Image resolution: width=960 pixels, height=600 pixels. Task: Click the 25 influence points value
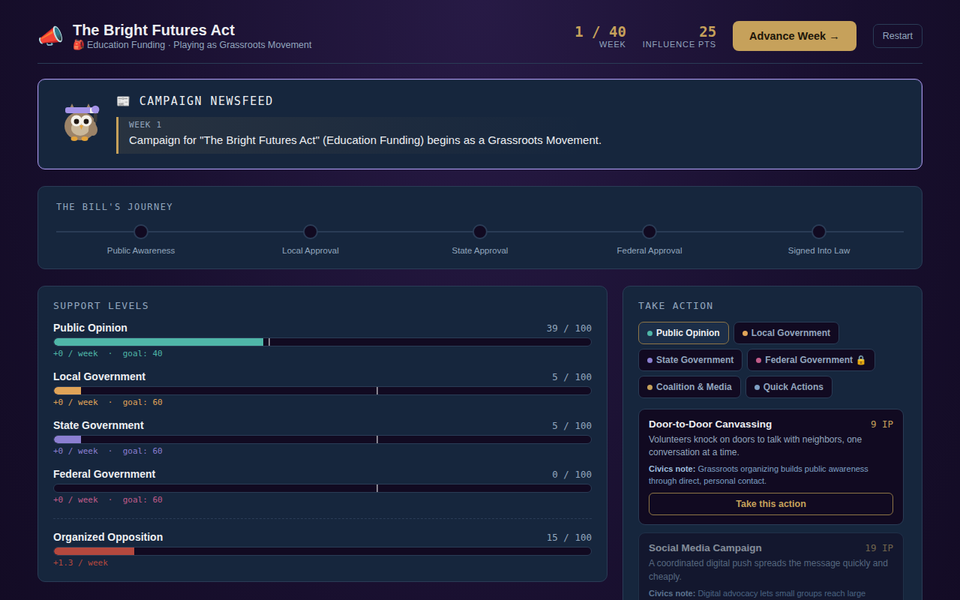coord(707,32)
